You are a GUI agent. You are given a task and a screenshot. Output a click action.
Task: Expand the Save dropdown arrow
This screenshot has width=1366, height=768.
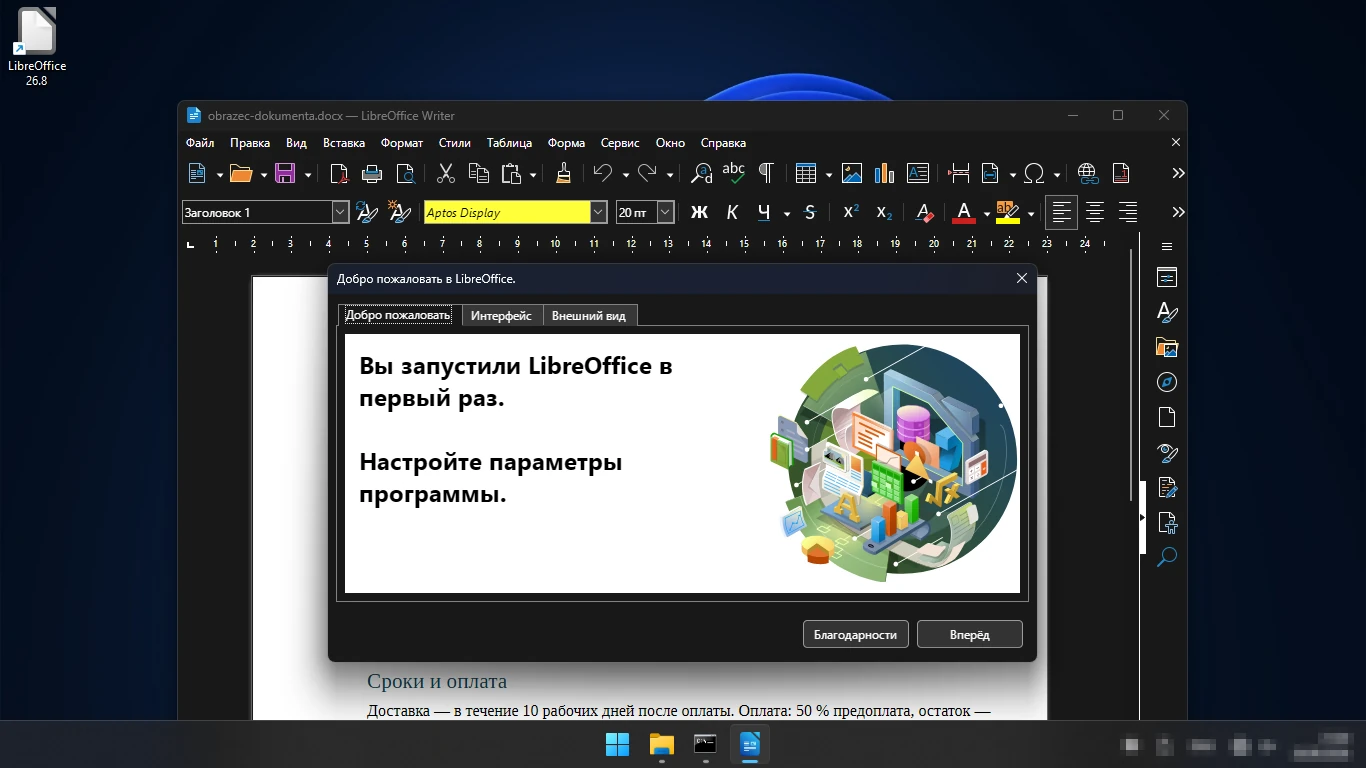point(308,174)
